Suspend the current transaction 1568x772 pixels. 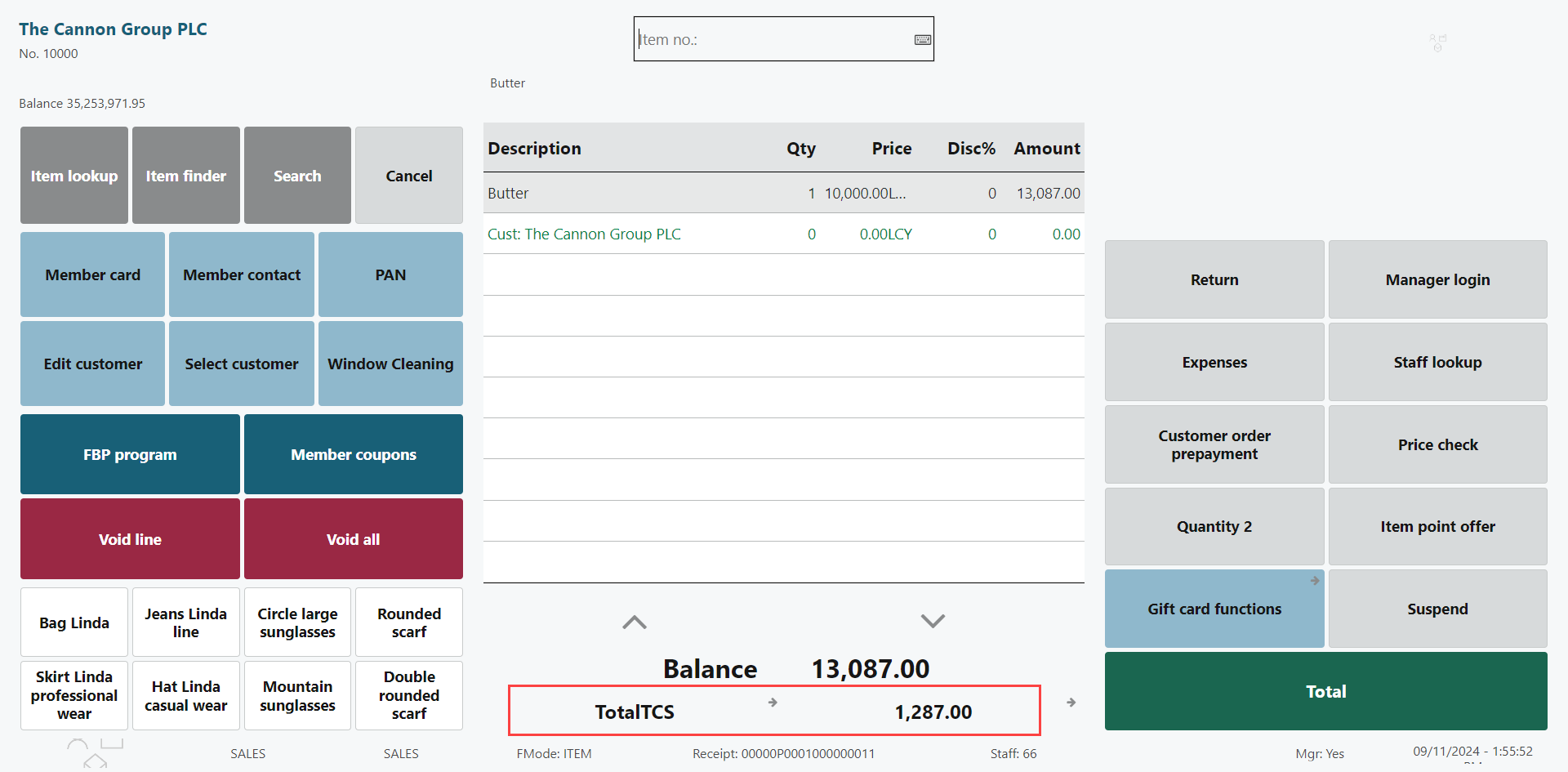coord(1437,609)
